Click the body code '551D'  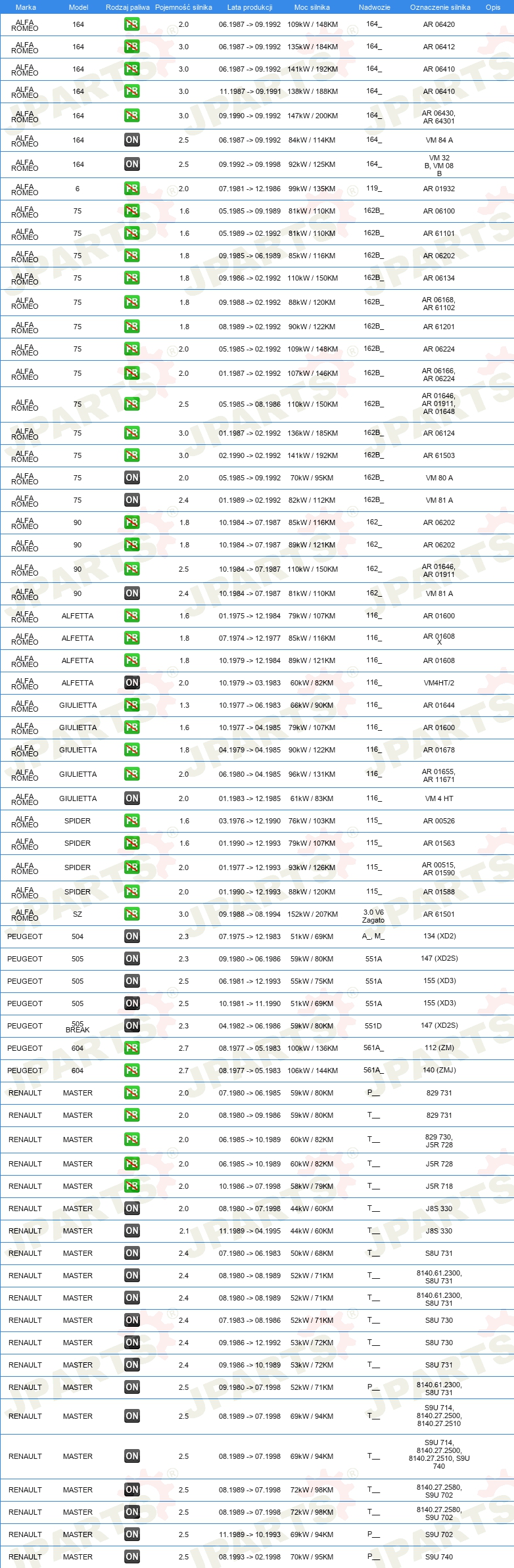(x=373, y=1025)
